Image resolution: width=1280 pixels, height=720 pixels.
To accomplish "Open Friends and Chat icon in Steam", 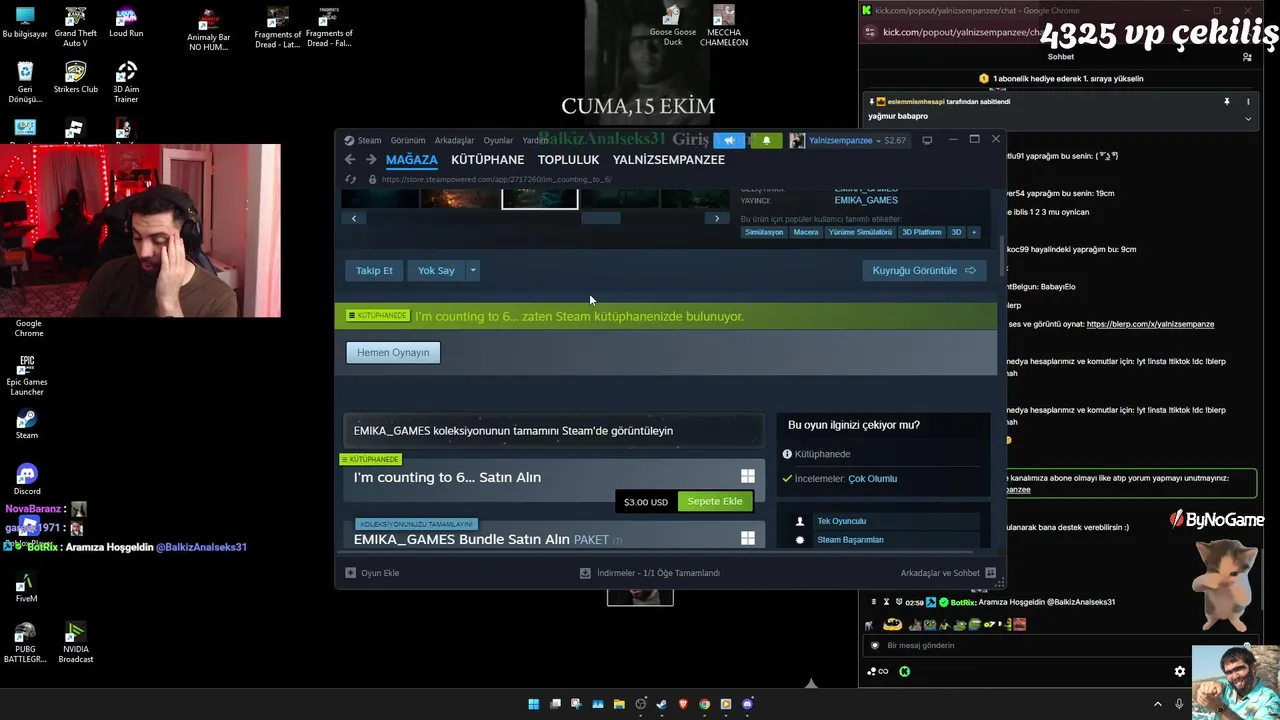I will coord(990,573).
